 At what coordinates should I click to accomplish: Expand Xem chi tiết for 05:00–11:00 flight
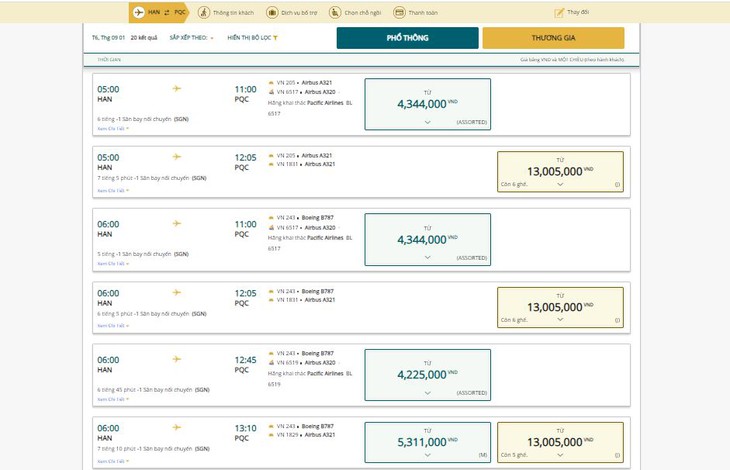(113, 128)
